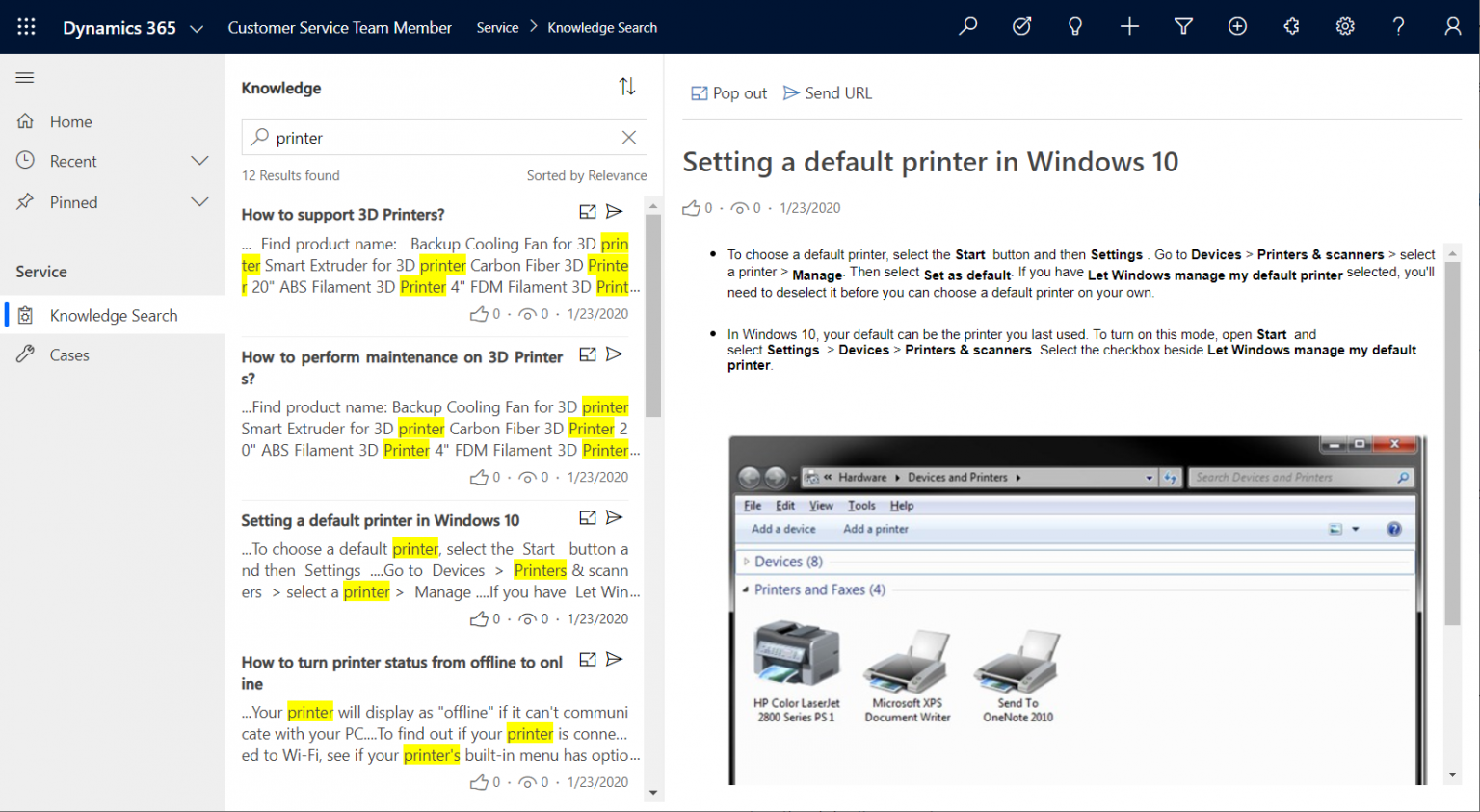Click the search magnifier in Knowledge box

point(259,138)
